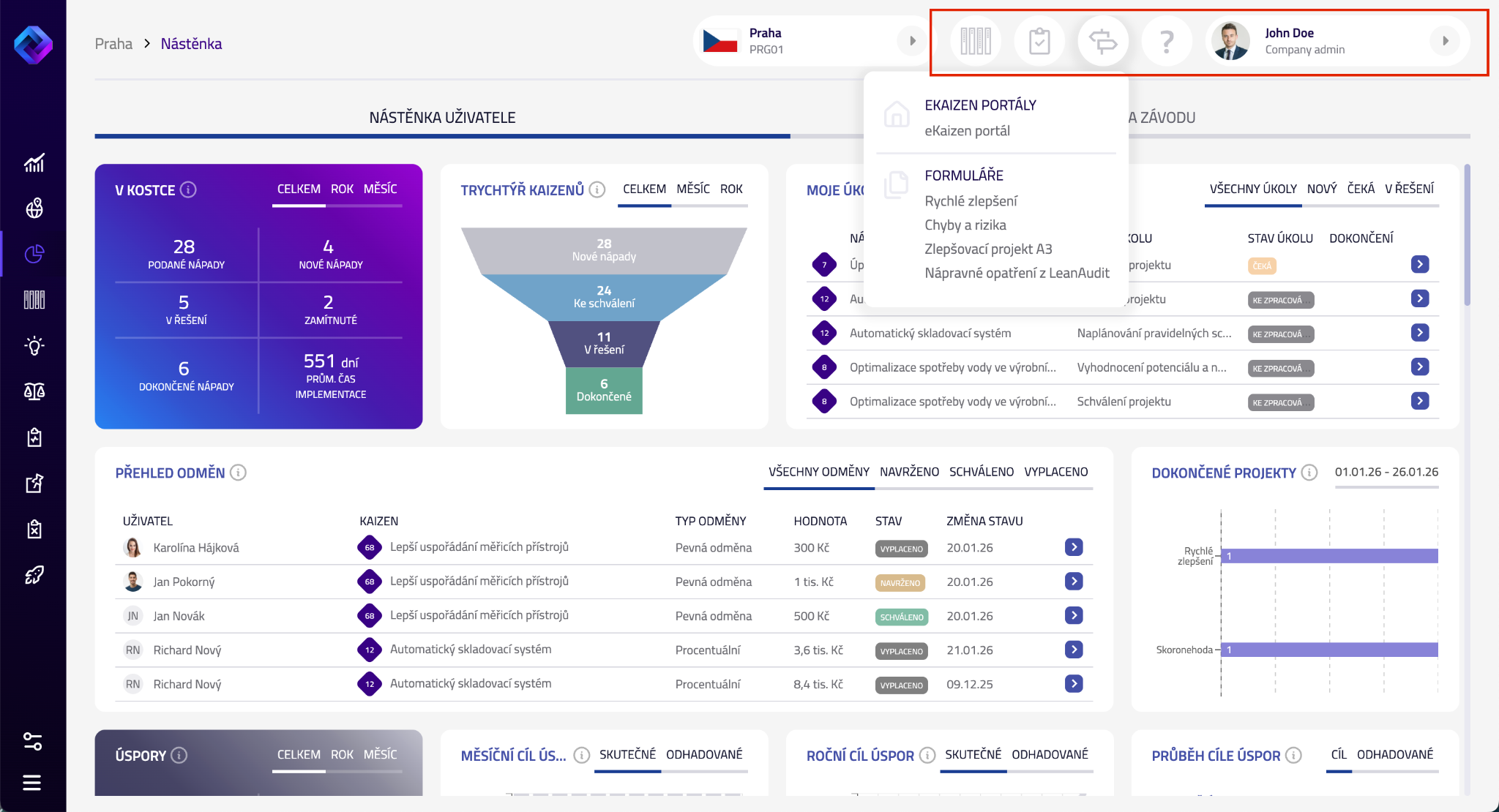The image size is (1499, 812).
Task: Click the Rychlé zlepšení bar in chart
Action: pyautogui.click(x=1328, y=556)
